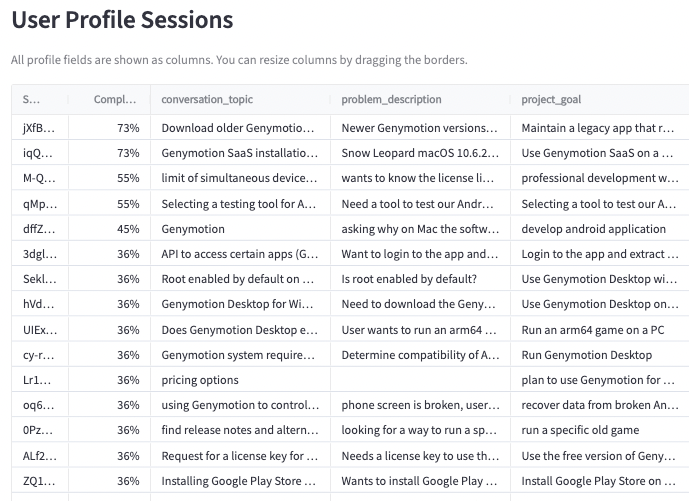The height and width of the screenshot is (501, 689).
Task: Click session ID ZQ1... cell
Action: [40, 481]
